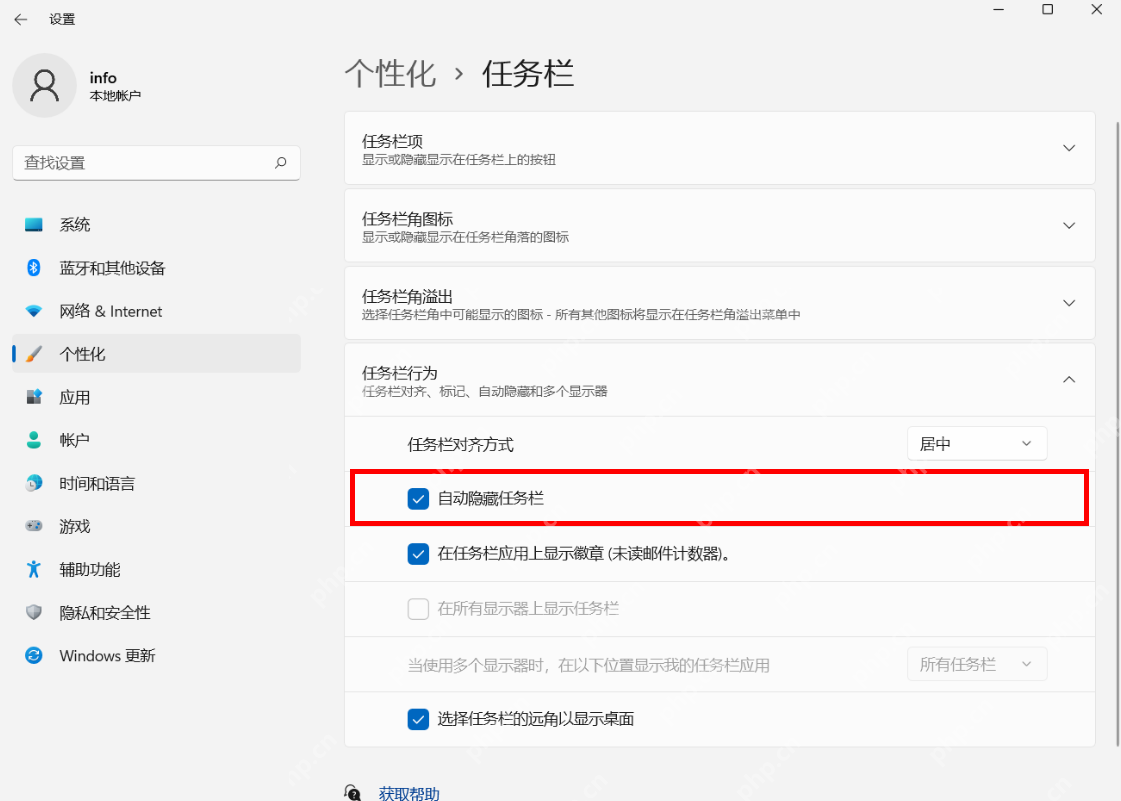This screenshot has height=801, width=1121.
Task: Open the 所有任务栏 dropdown
Action: pos(977,664)
